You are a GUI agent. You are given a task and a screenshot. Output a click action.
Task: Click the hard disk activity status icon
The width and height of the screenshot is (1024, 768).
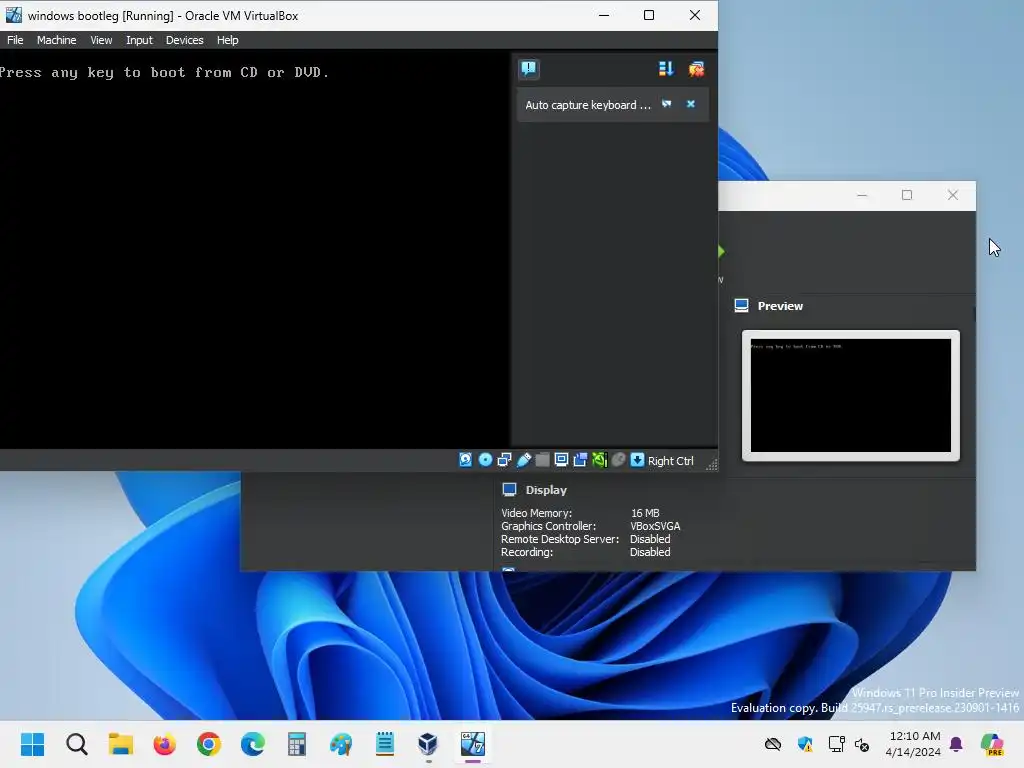pyautogui.click(x=466, y=460)
